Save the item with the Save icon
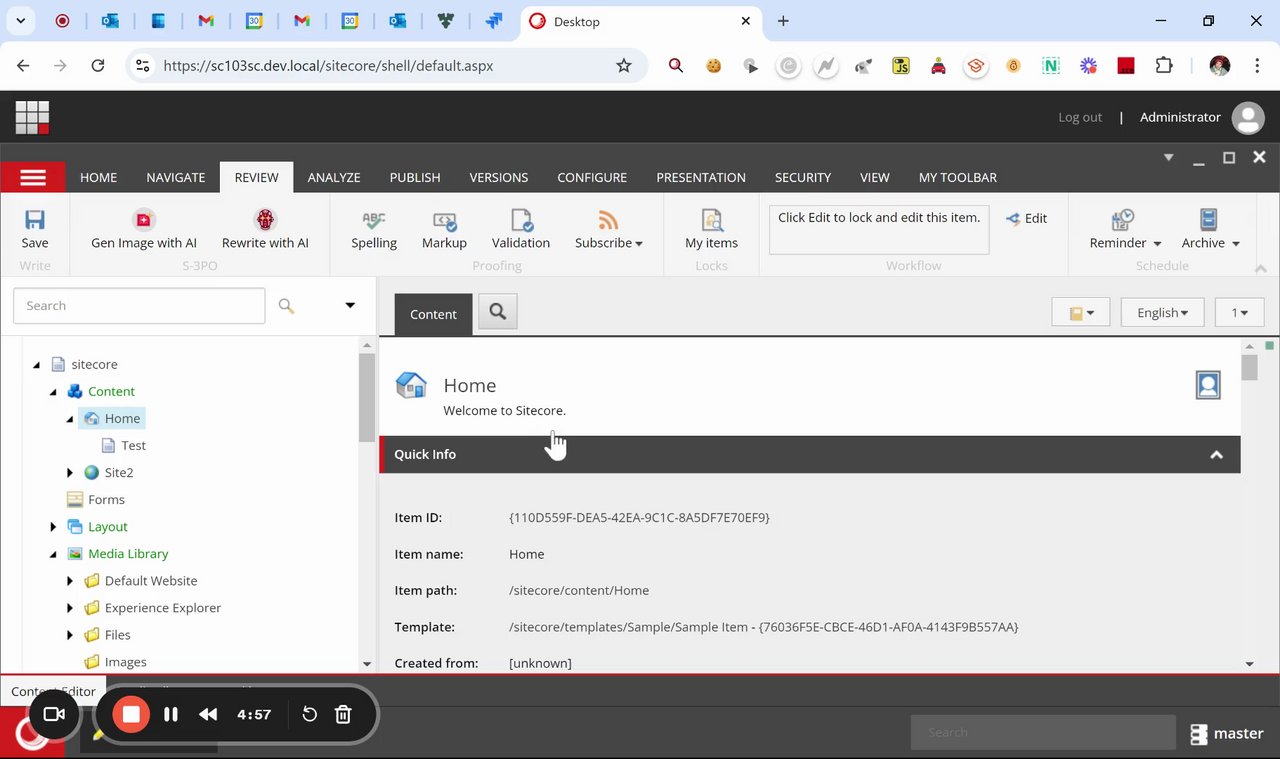The image size is (1280, 759). click(x=35, y=229)
